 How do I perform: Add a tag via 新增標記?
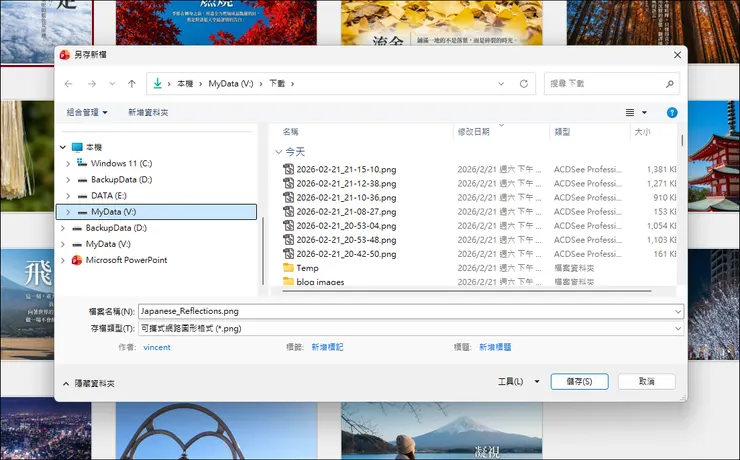pos(327,347)
